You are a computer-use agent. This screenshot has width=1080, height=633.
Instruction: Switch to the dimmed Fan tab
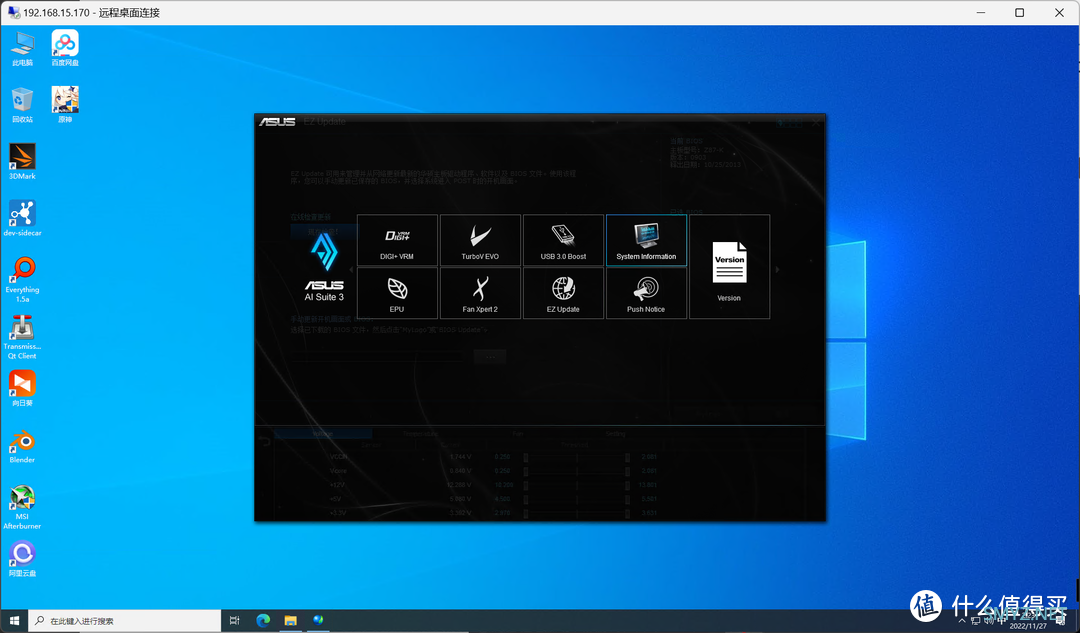(518, 434)
